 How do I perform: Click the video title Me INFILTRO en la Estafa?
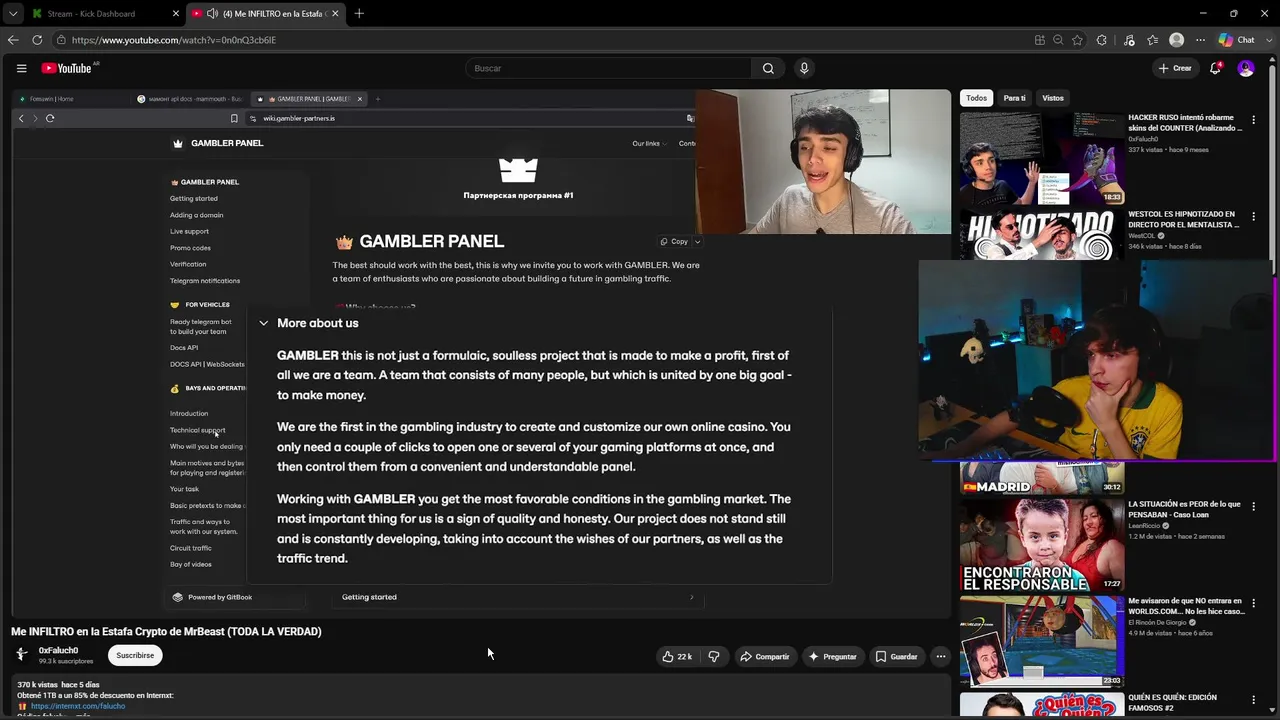166,631
